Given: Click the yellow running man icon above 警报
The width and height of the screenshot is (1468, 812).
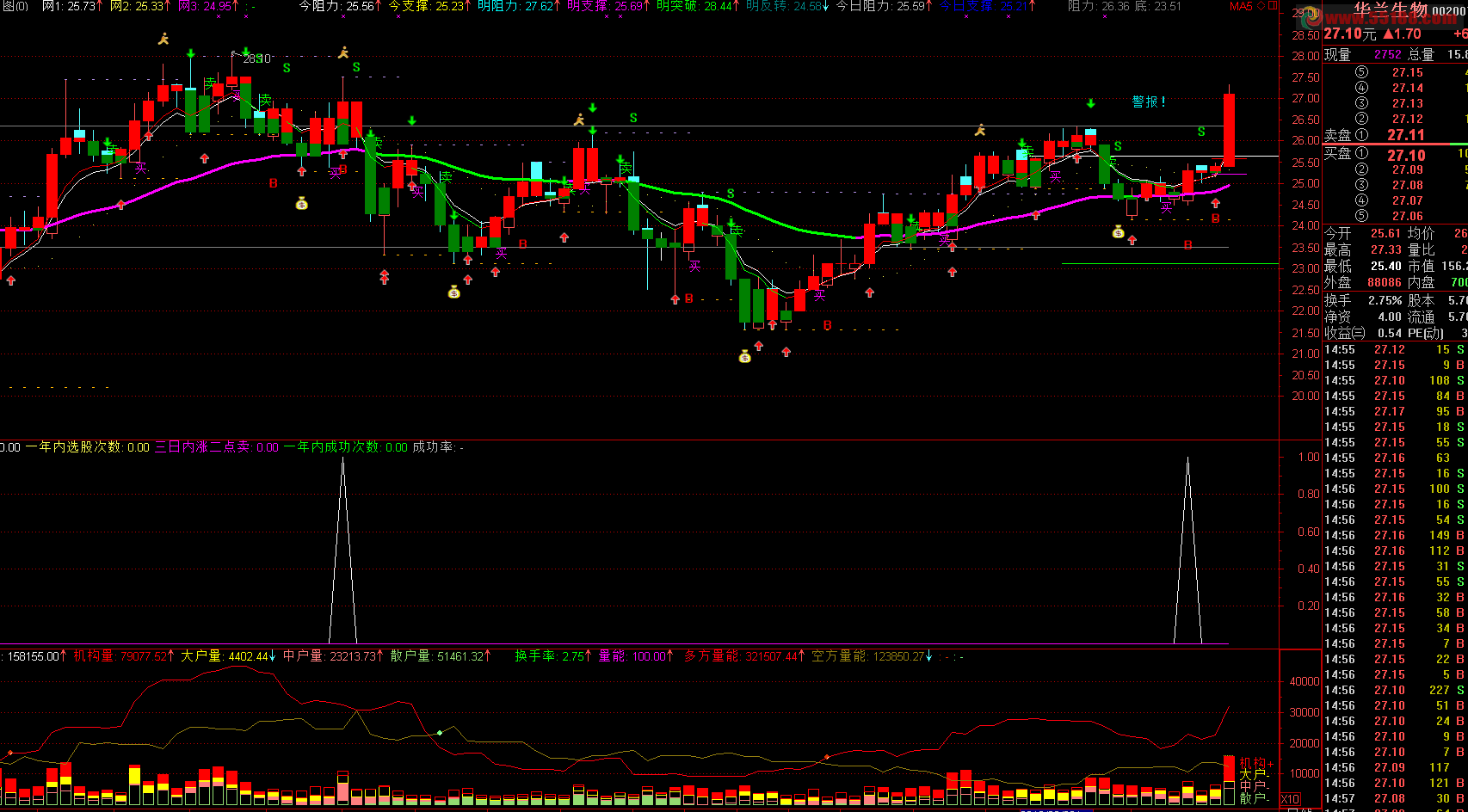Looking at the screenshot, I should (979, 130).
